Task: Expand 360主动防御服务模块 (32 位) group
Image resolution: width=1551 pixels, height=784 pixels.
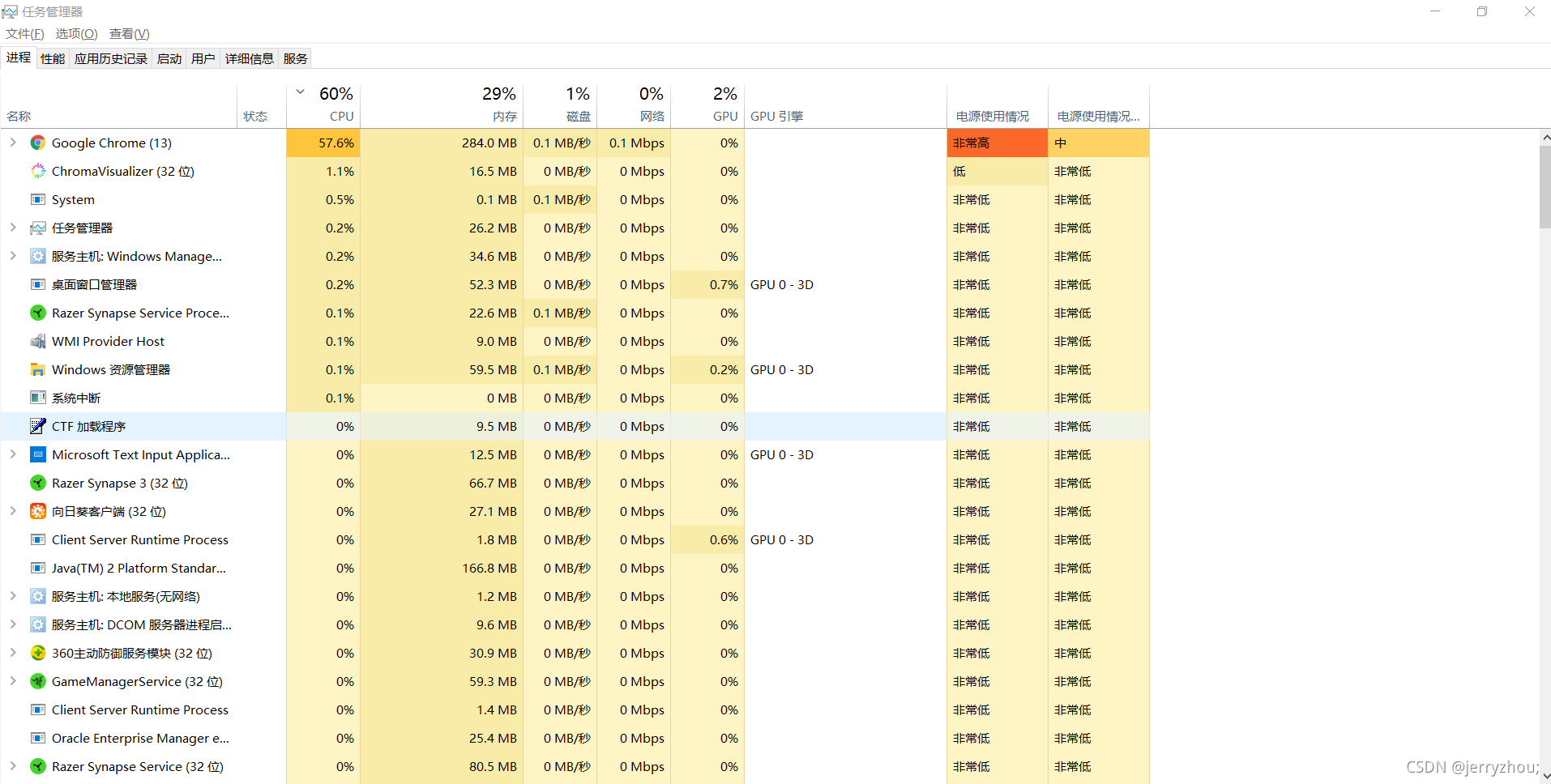Action: pos(13,653)
